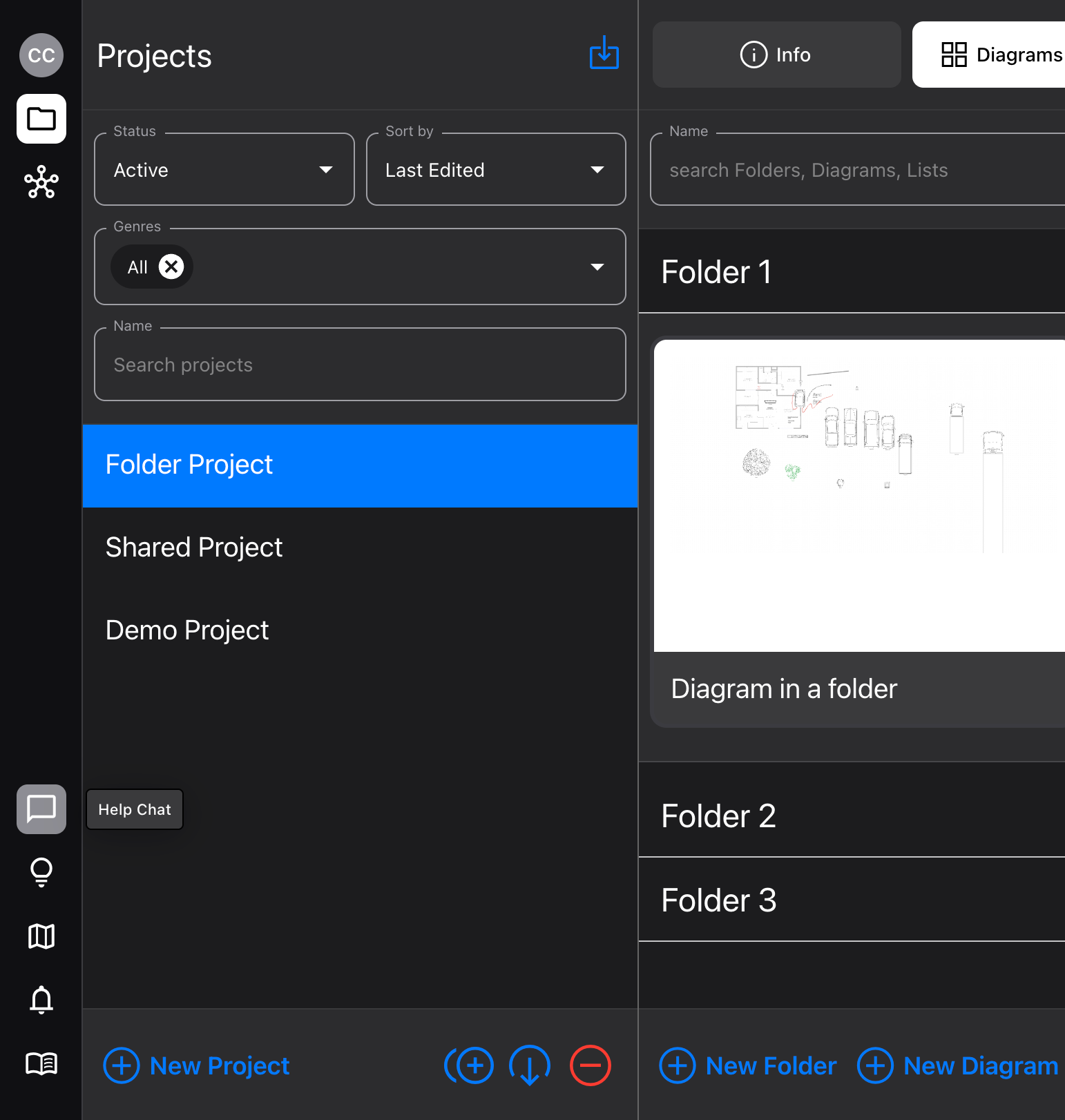The width and height of the screenshot is (1065, 1120).
Task: Open the map icon in sidebar
Action: coord(41,936)
